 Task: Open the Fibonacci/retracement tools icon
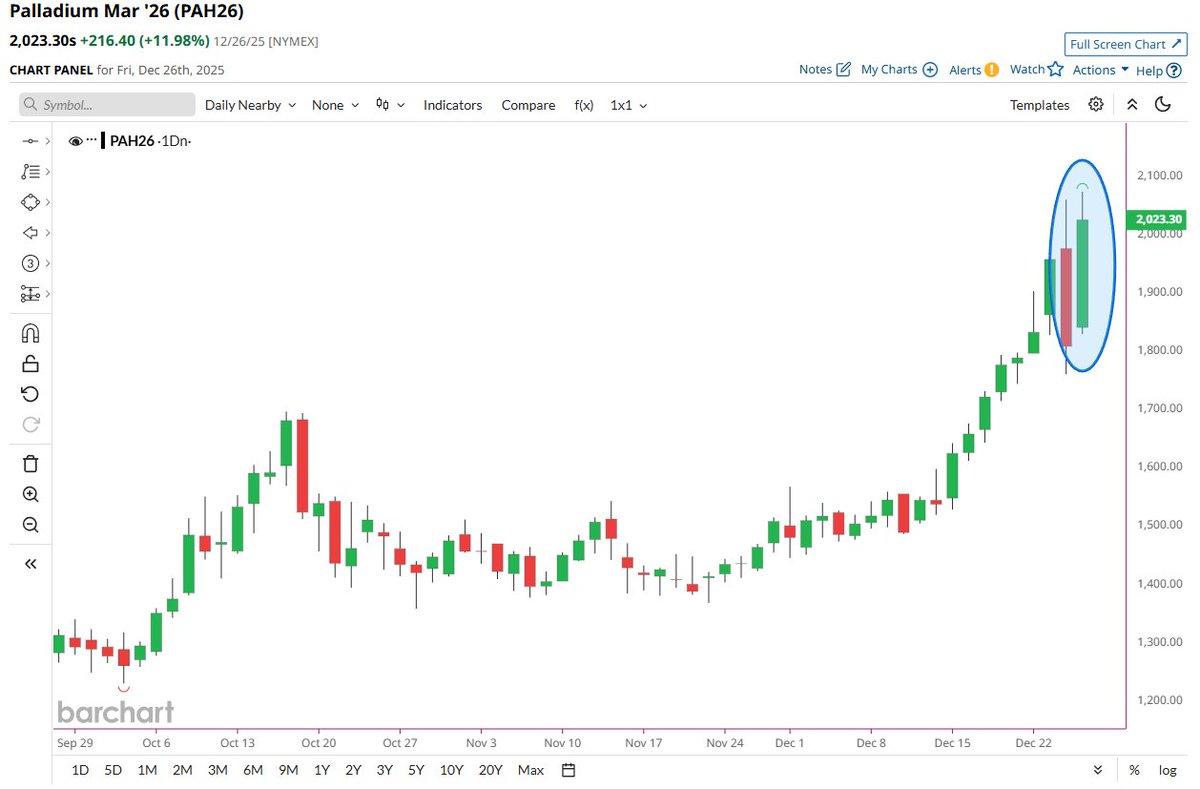pos(30,172)
